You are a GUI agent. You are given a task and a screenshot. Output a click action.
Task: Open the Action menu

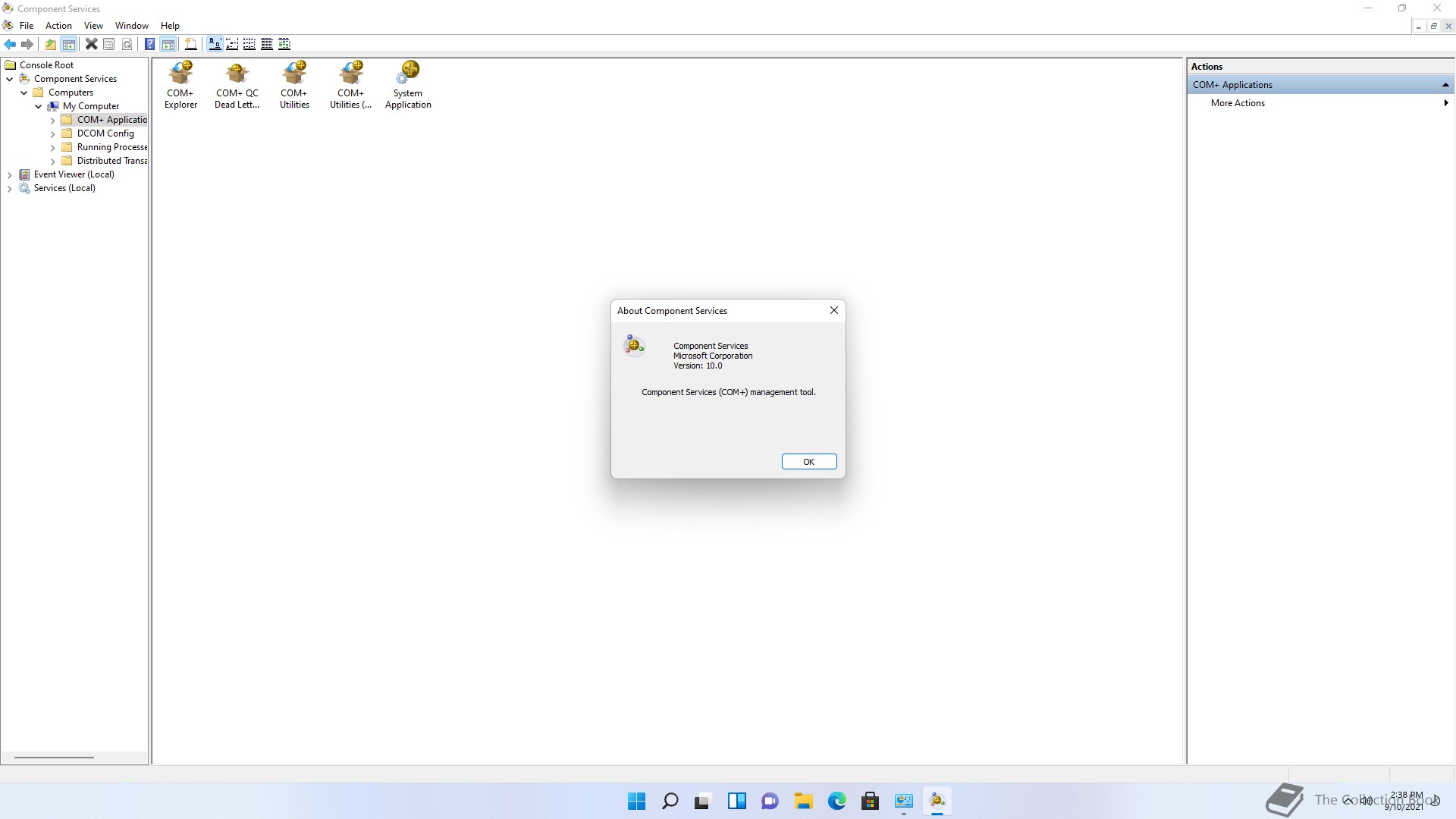tap(58, 26)
